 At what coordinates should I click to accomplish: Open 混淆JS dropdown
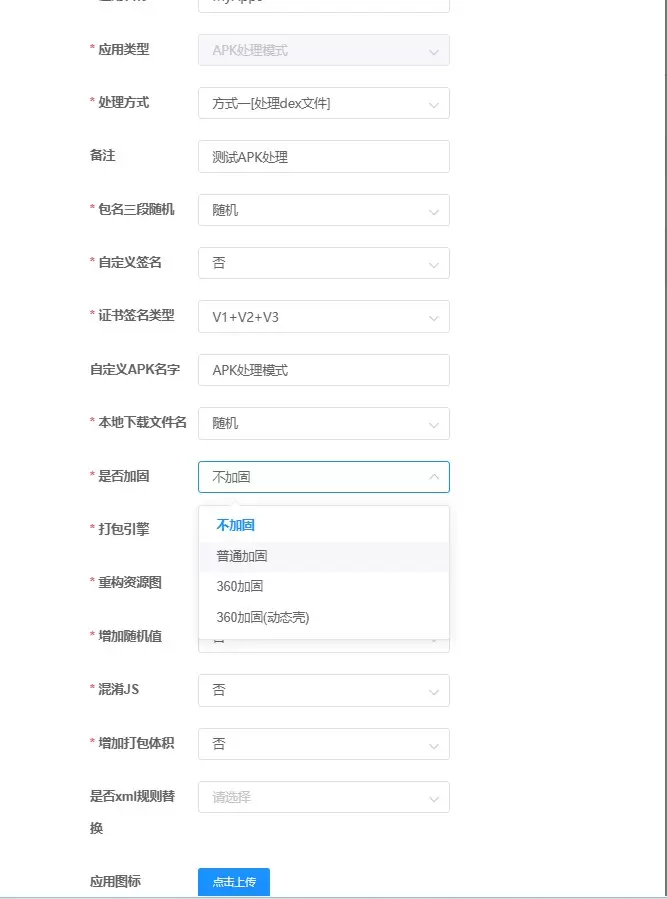tap(323, 690)
